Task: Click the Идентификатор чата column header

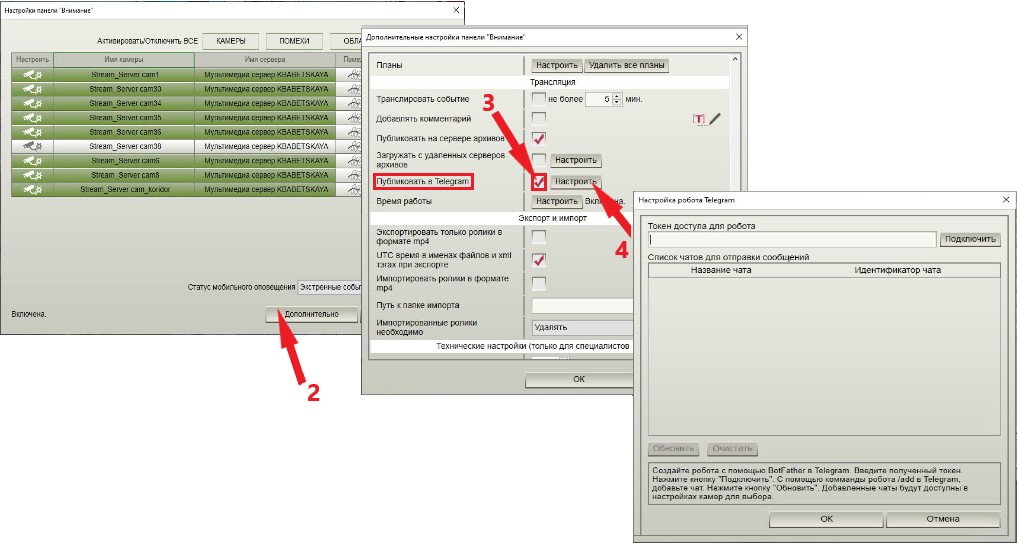Action: (x=897, y=270)
